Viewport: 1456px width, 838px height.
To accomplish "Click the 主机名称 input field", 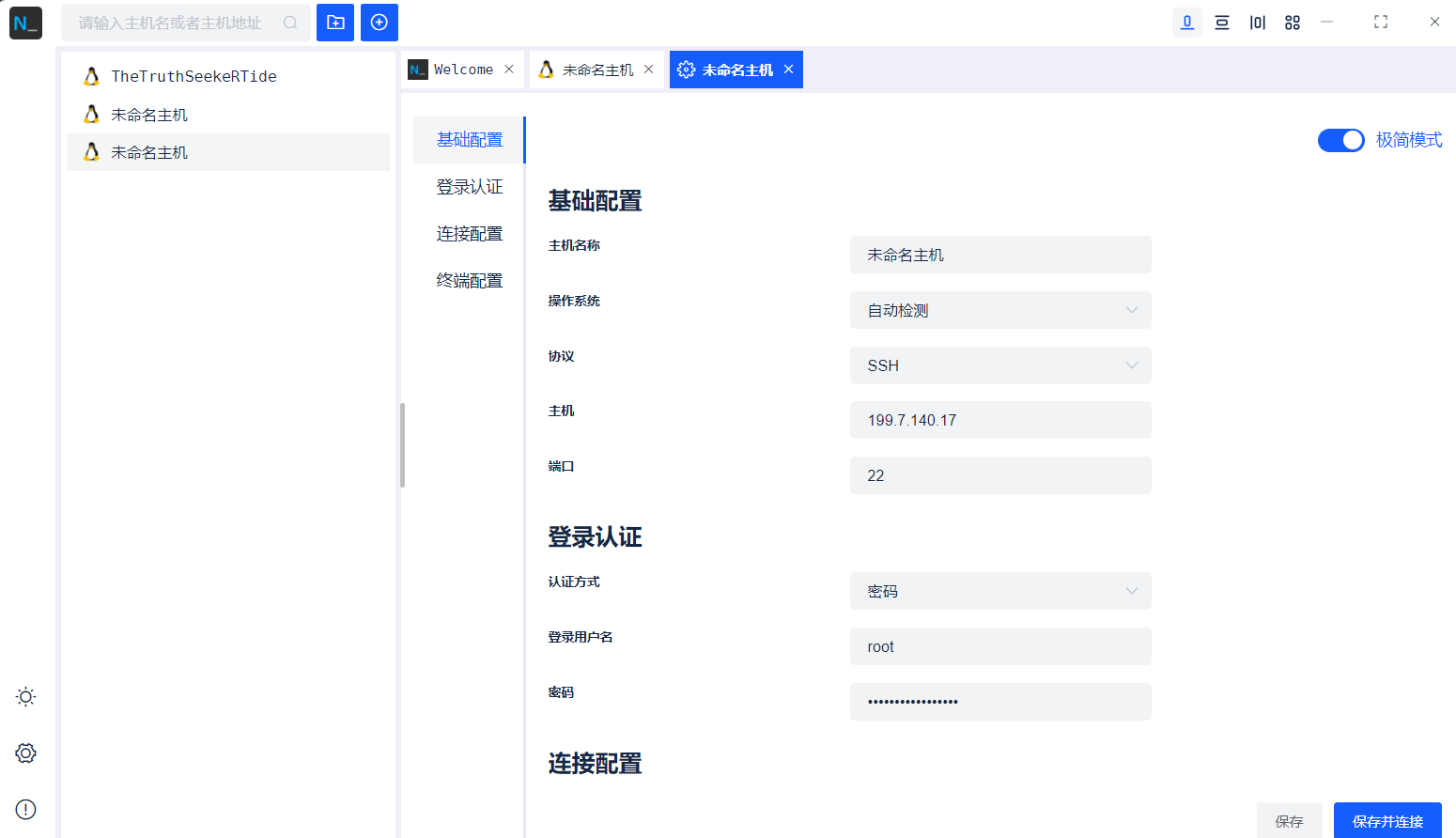I will tap(1000, 255).
